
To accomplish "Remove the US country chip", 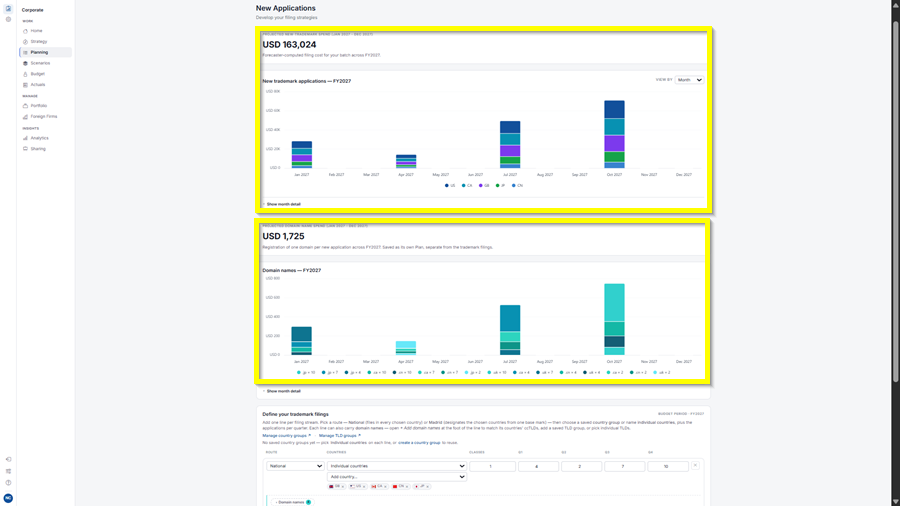I will click(364, 486).
